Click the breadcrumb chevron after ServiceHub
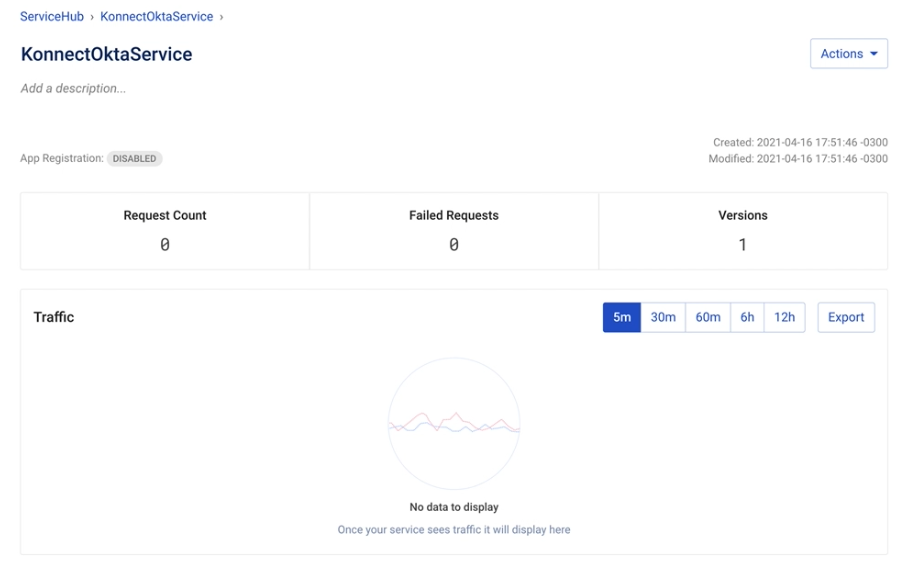Viewport: 908px width, 563px height. [x=92, y=17]
